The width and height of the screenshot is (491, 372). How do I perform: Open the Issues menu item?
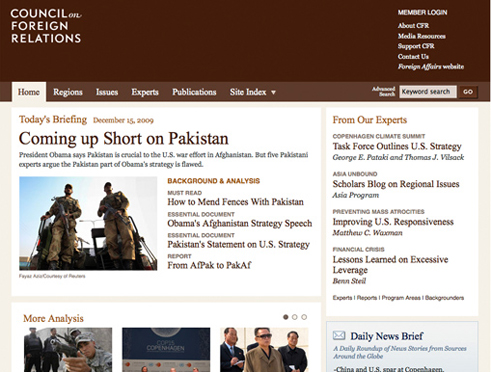pos(107,92)
